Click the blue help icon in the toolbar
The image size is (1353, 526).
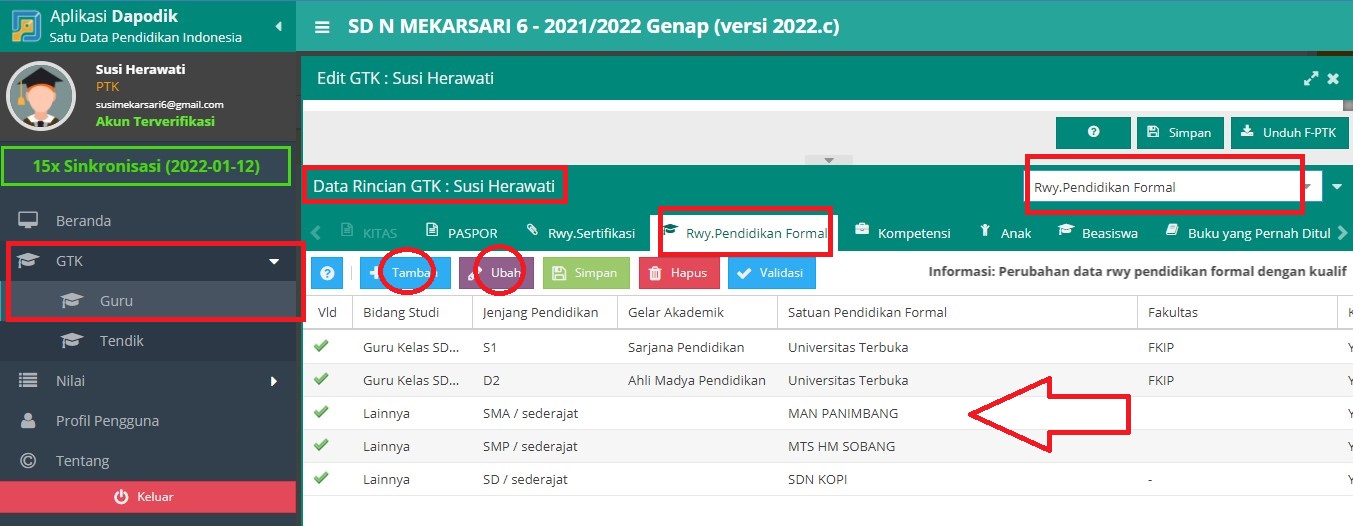coord(326,273)
